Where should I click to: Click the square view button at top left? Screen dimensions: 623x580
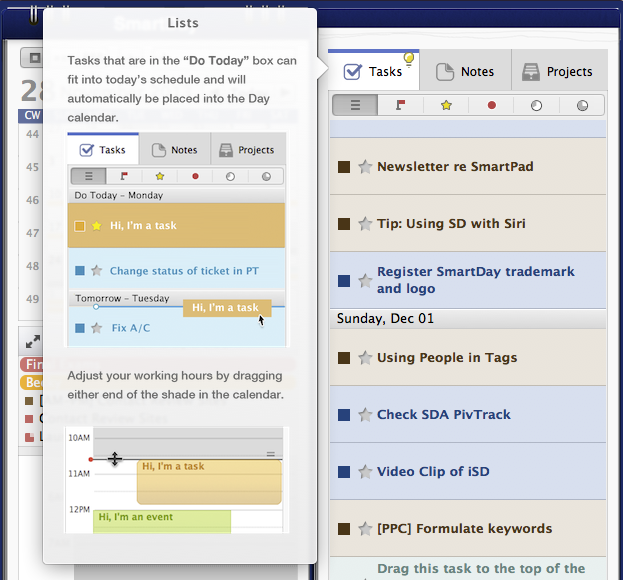coord(33,58)
